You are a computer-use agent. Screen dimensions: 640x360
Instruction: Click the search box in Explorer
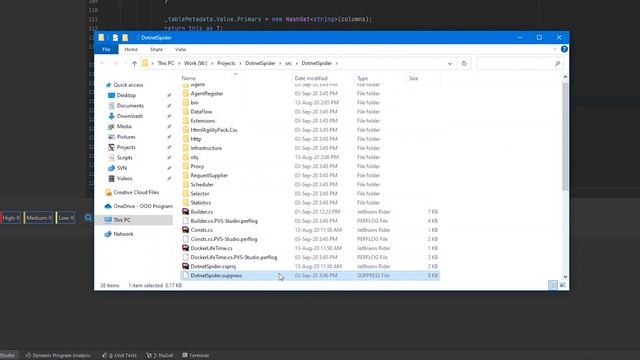(520, 63)
